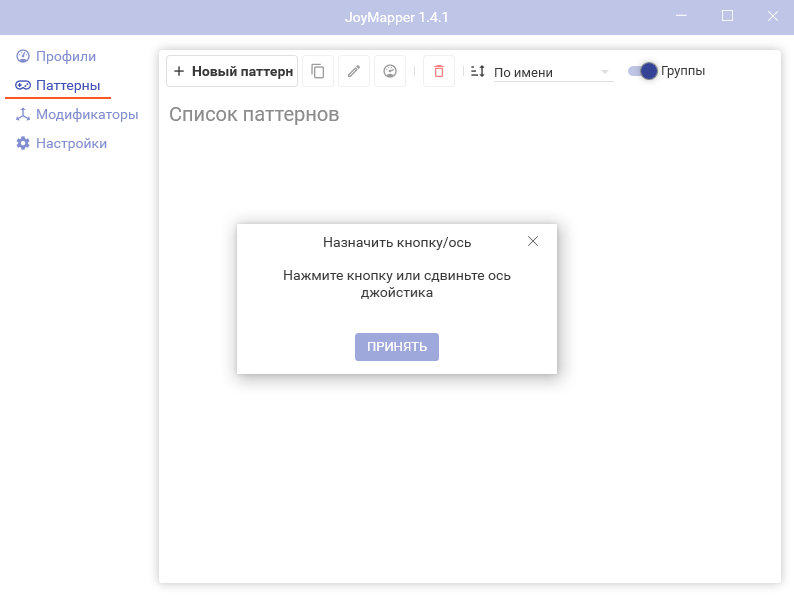
Task: Close the Назначить кнопку/ось dialog
Action: (533, 241)
